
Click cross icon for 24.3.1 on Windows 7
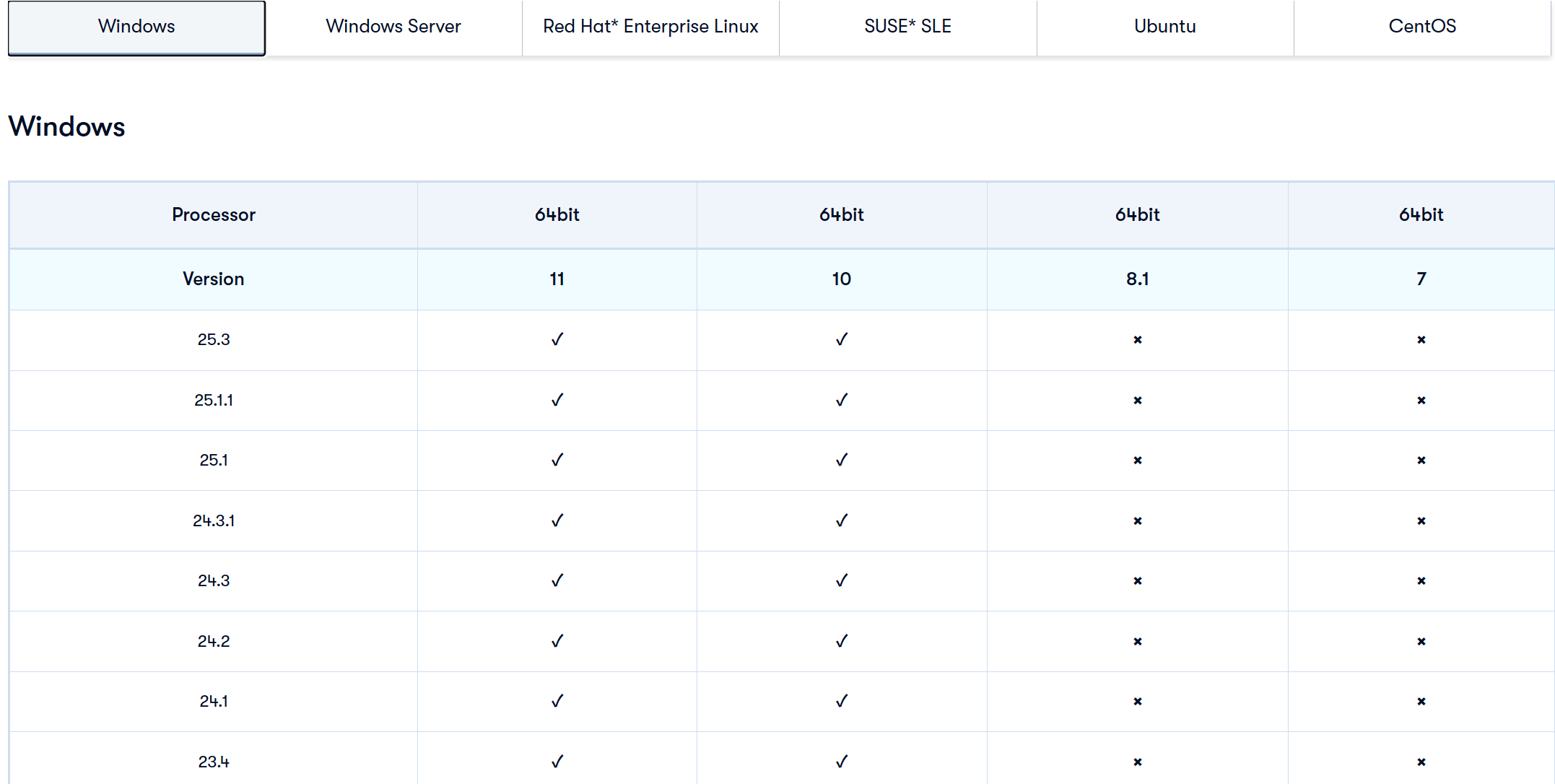click(1421, 521)
